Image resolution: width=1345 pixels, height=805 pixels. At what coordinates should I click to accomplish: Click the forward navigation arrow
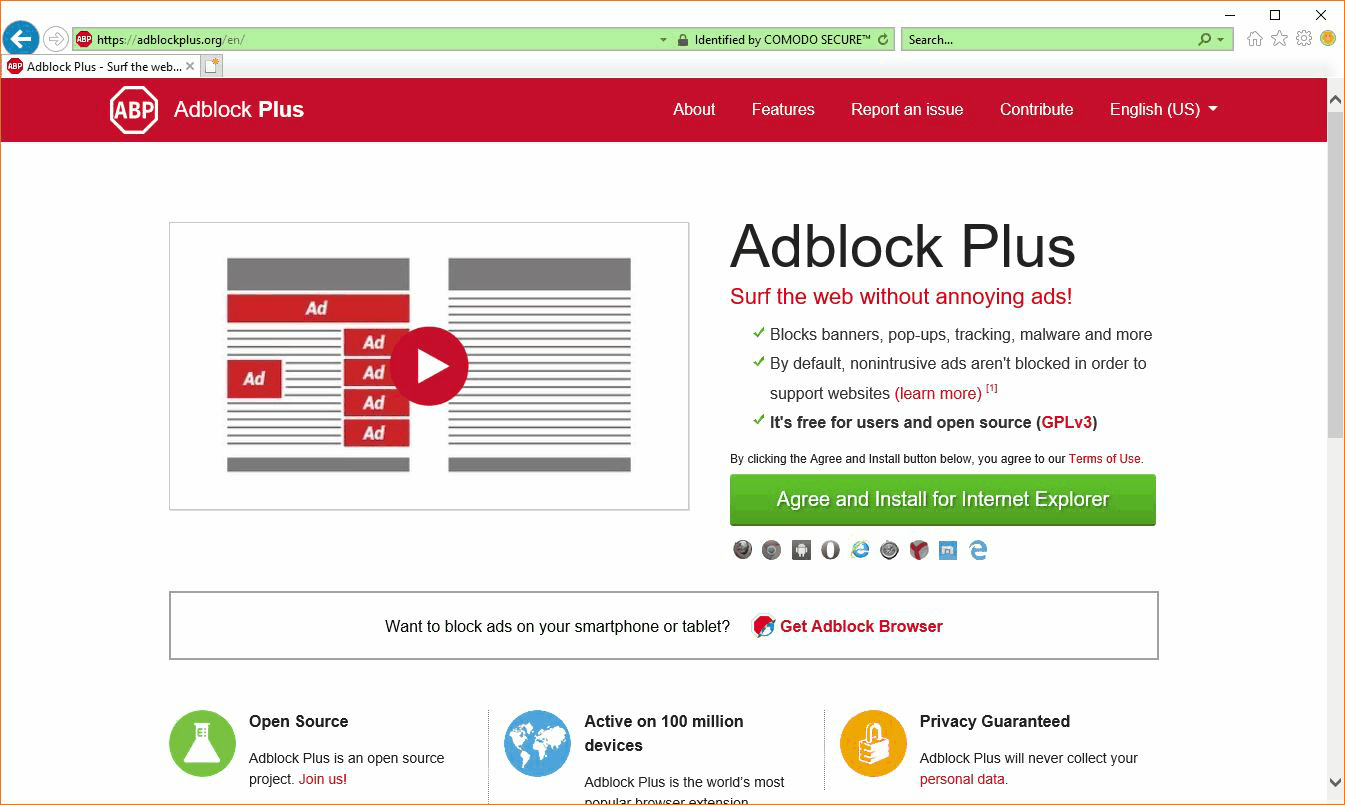(56, 39)
